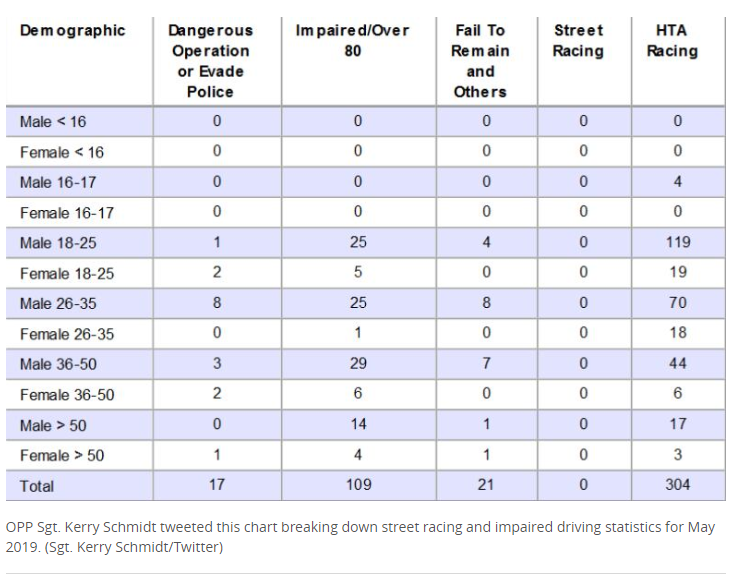Click the Sgt. Kerry Schmidt/Twitter caption credit
The image size is (737, 574).
pos(133,548)
